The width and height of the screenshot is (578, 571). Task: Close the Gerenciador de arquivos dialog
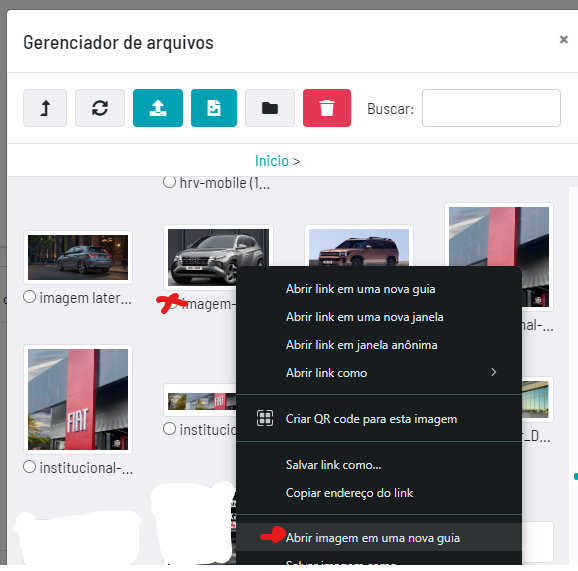(564, 39)
